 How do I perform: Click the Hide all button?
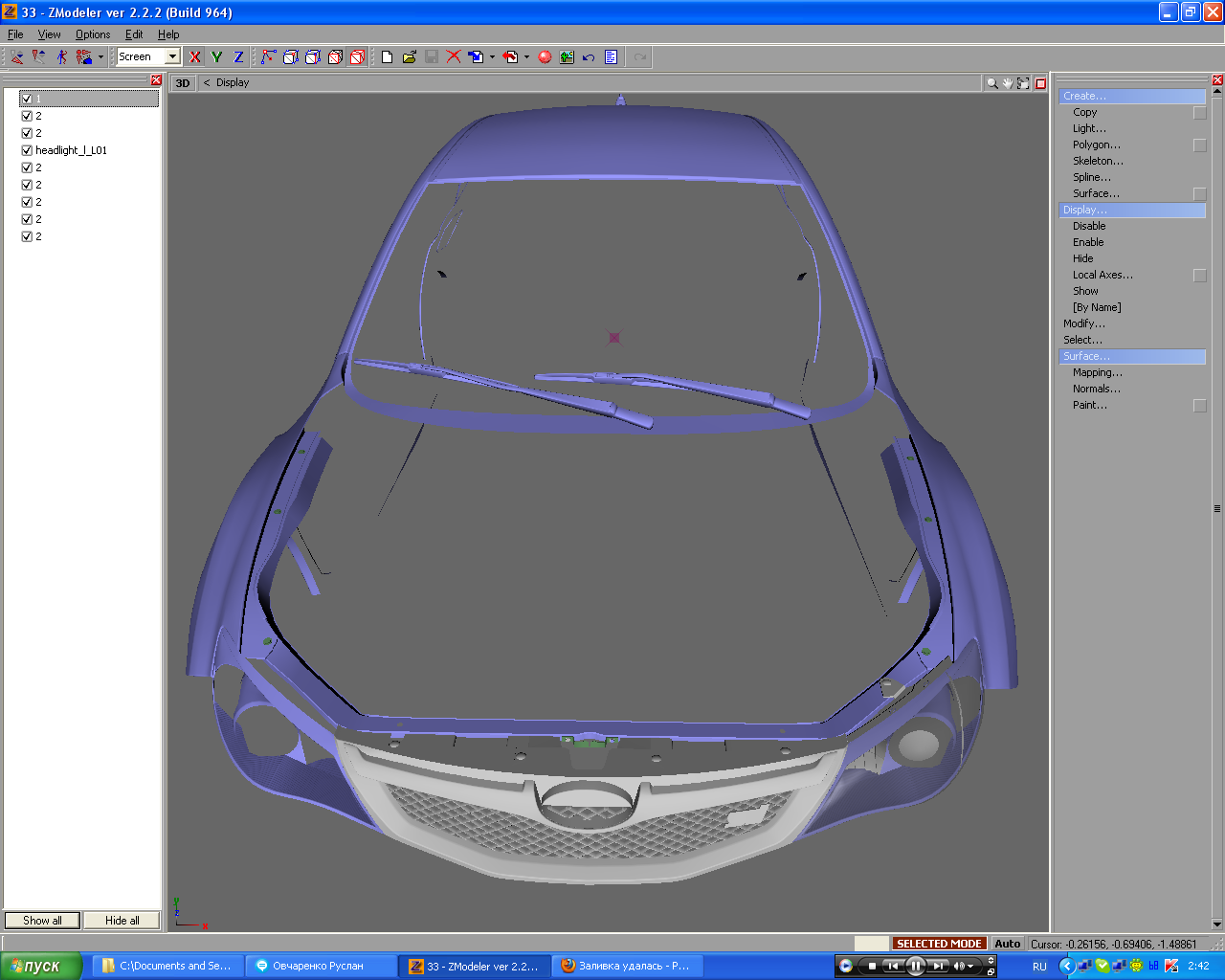click(122, 921)
